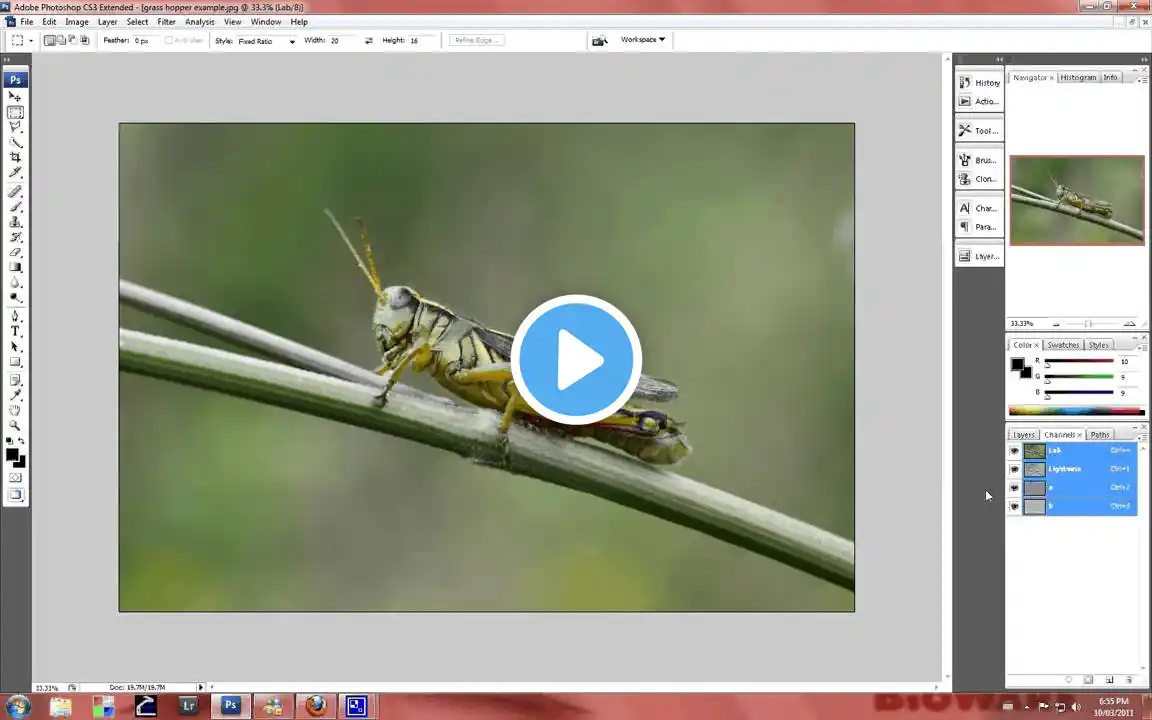The height and width of the screenshot is (720, 1152).
Task: Open the Workspace dropdown
Action: tap(643, 39)
